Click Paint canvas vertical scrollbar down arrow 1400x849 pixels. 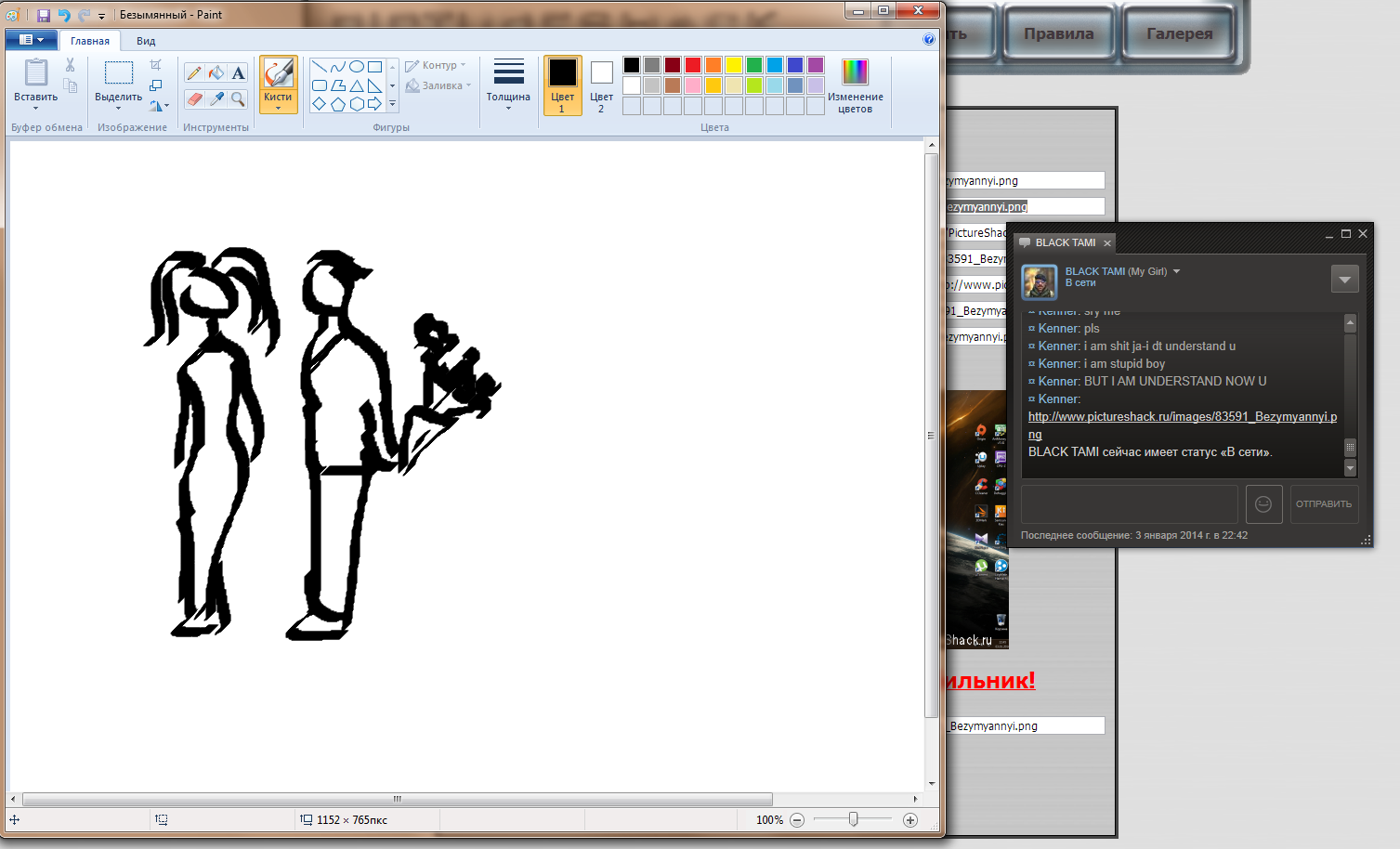(x=932, y=784)
